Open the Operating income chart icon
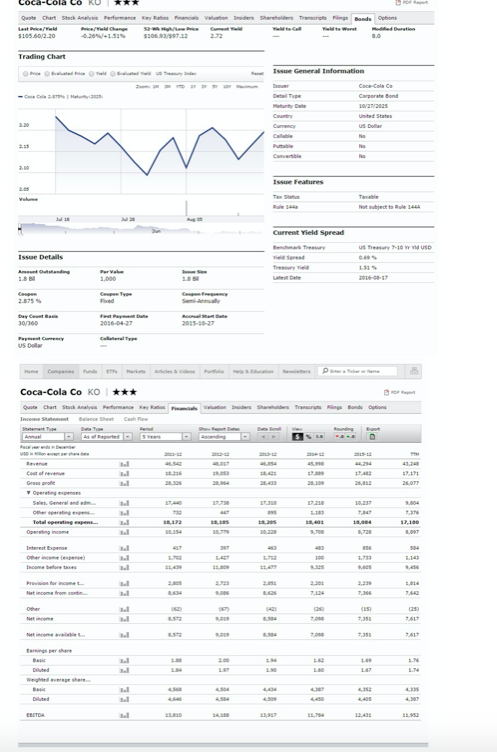 point(125,532)
